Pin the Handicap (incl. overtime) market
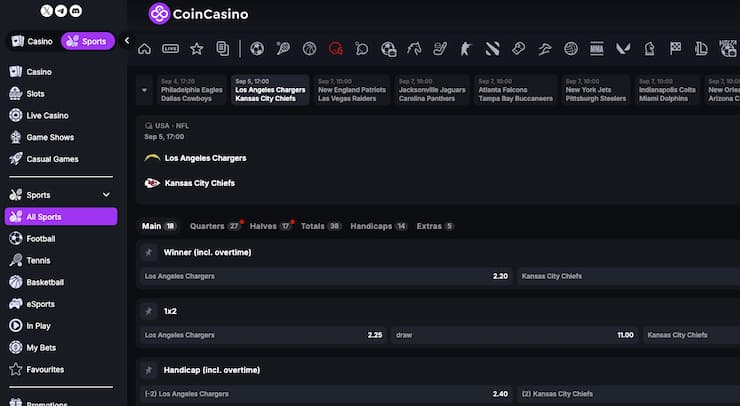Image resolution: width=740 pixels, height=406 pixels. tap(149, 370)
